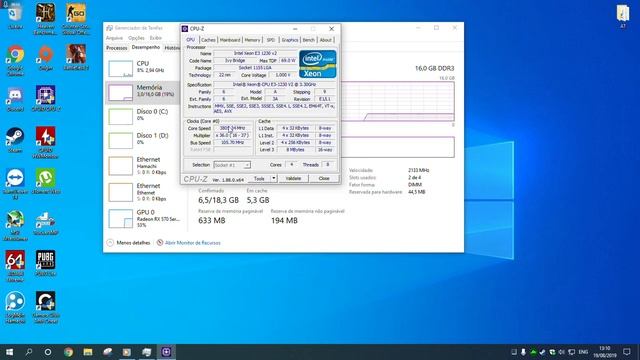Open the Windows Start menu
This screenshot has width=640, height=360.
click(9, 352)
